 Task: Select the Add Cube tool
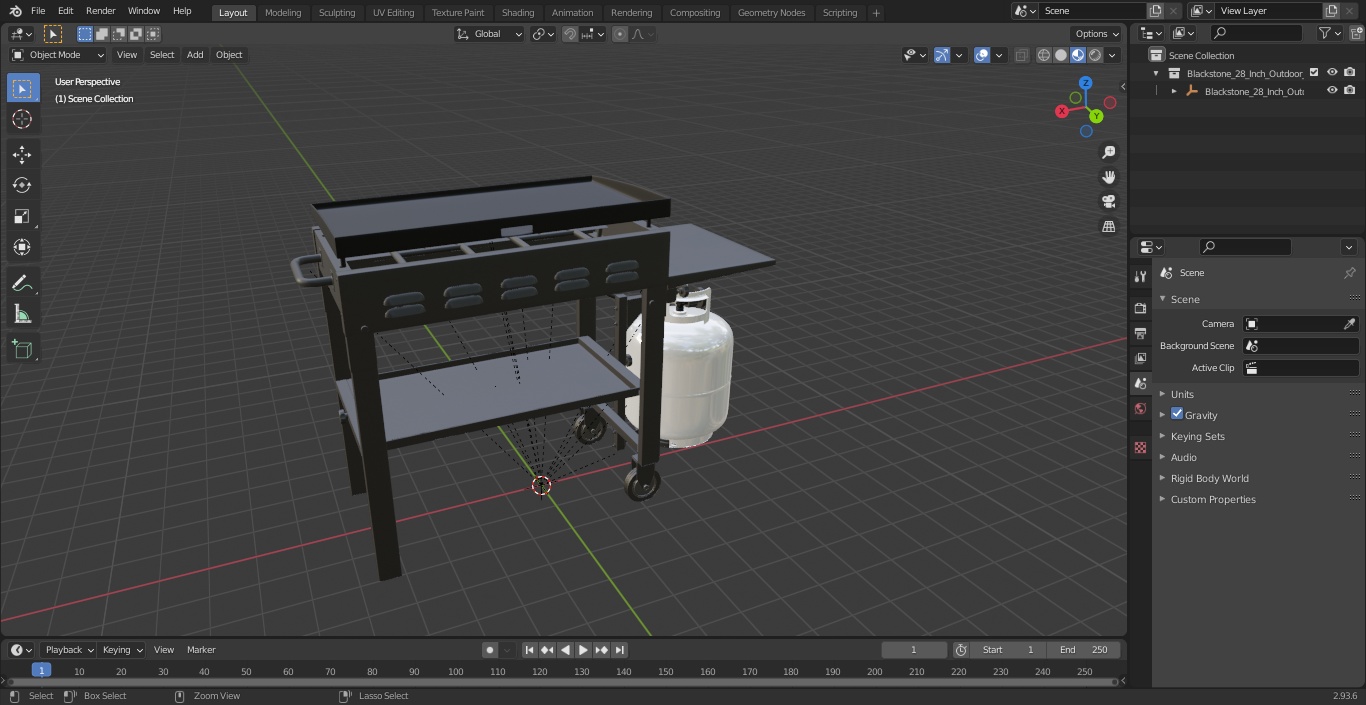[22, 349]
